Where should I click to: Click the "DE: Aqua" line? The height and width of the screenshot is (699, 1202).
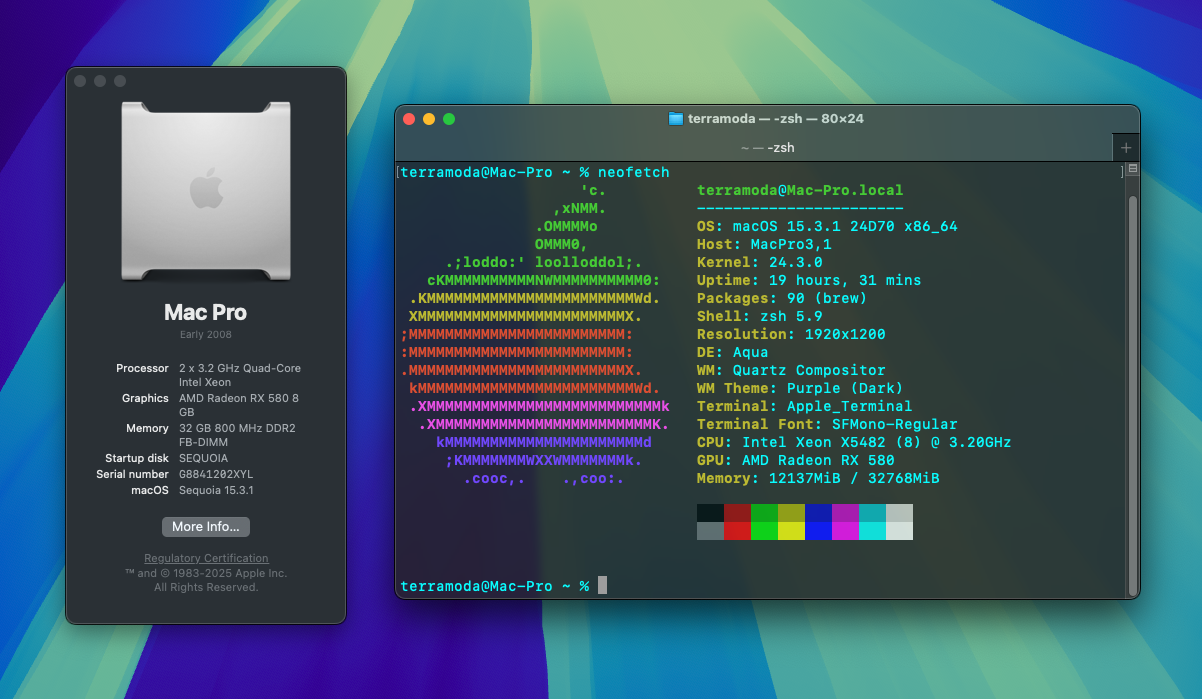click(733, 353)
